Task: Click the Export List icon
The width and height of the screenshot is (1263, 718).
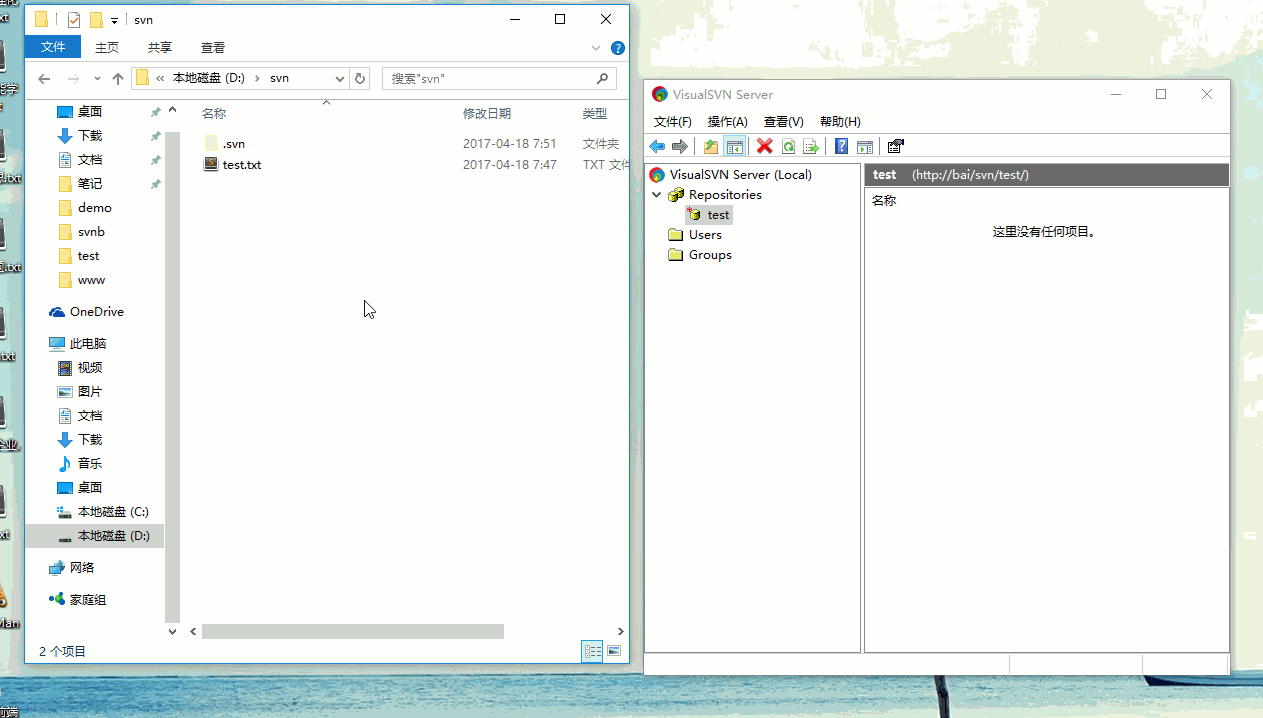Action: (811, 147)
